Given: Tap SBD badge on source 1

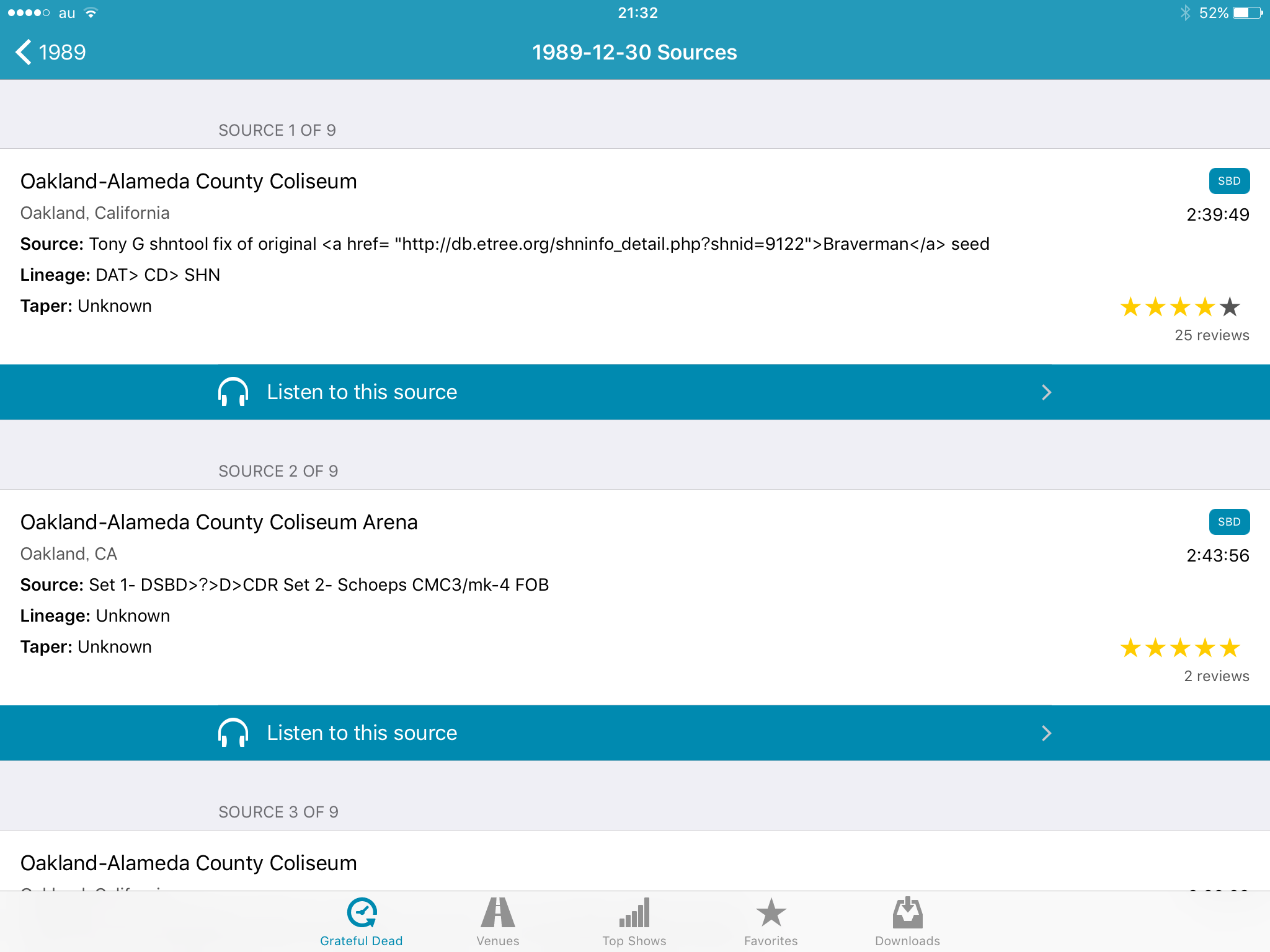Looking at the screenshot, I should coord(1229,181).
